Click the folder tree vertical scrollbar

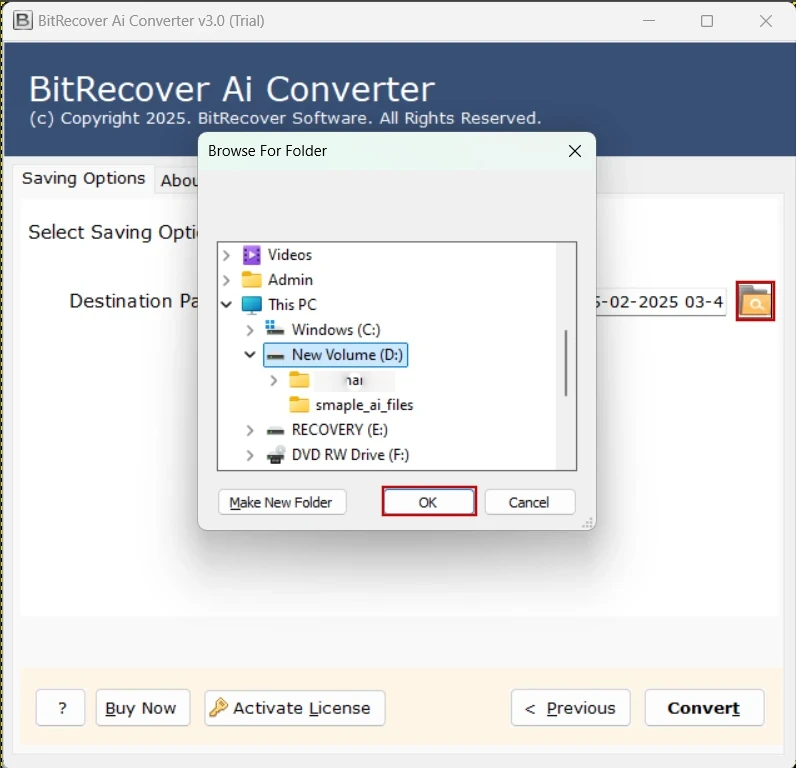566,362
